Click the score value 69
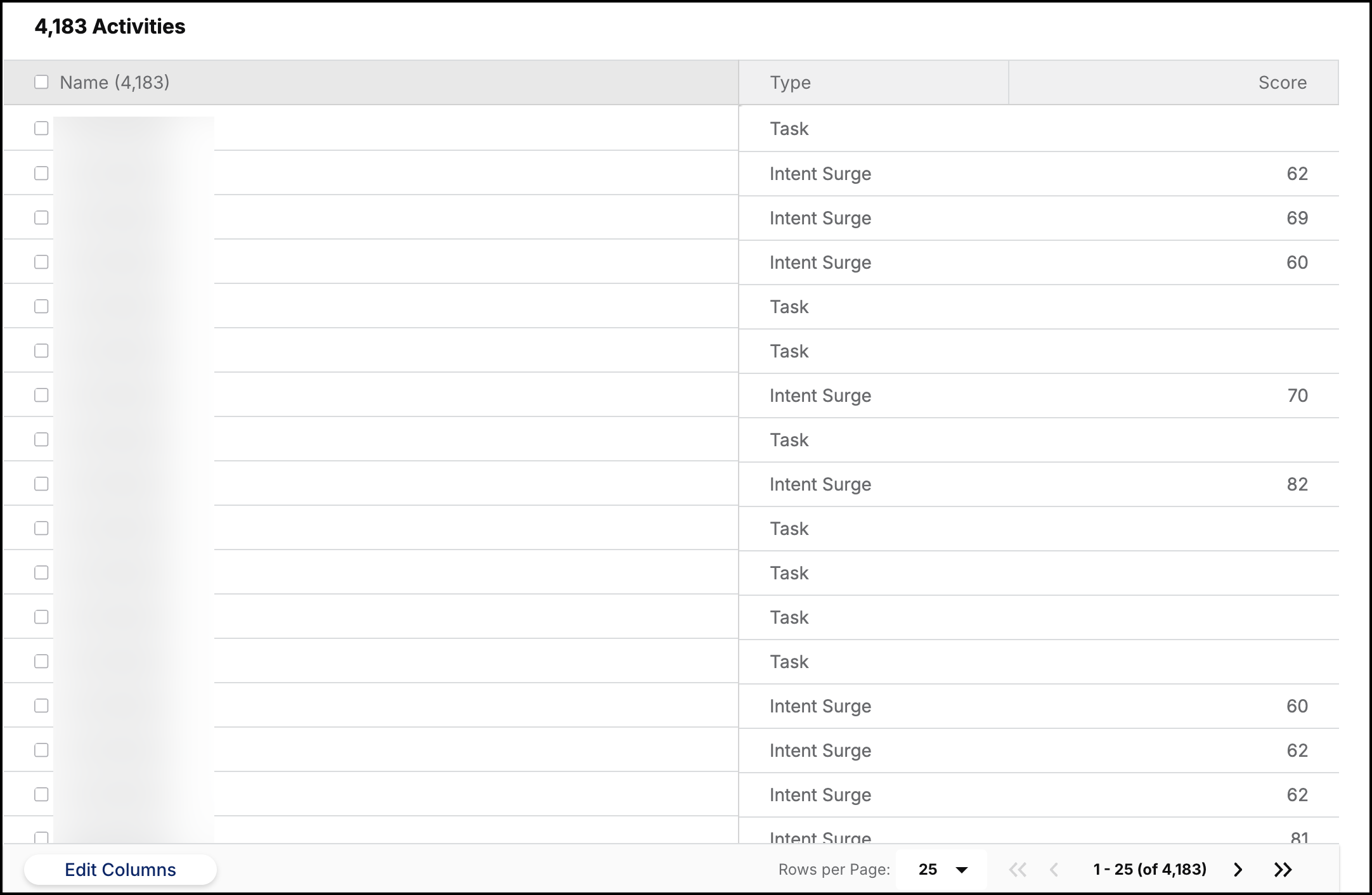The width and height of the screenshot is (1372, 895). [x=1297, y=218]
